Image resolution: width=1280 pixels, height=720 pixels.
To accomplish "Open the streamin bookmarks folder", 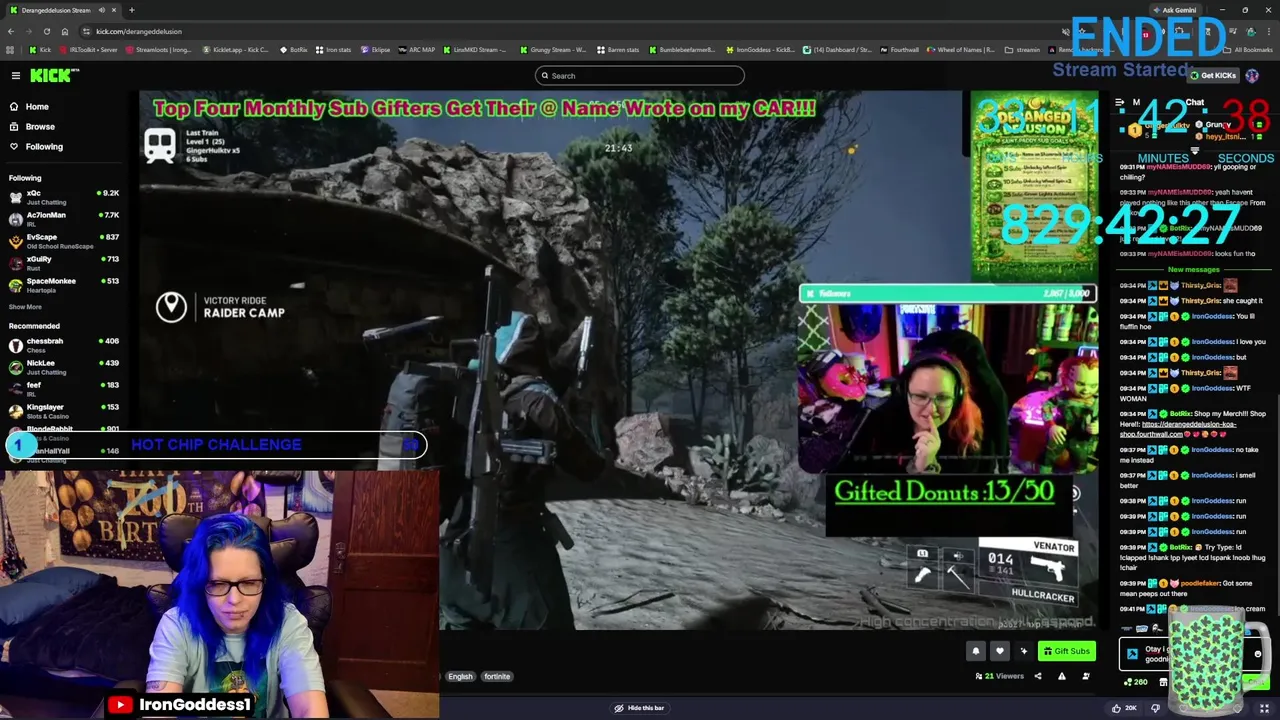I will click(1023, 49).
